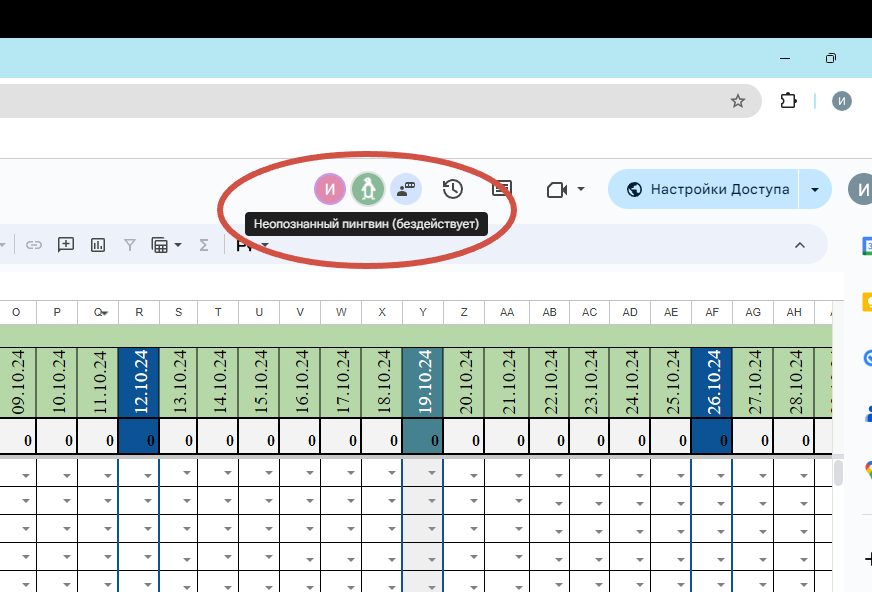
Task: Click the "Настройки Доступа" share button
Action: [x=703, y=189]
